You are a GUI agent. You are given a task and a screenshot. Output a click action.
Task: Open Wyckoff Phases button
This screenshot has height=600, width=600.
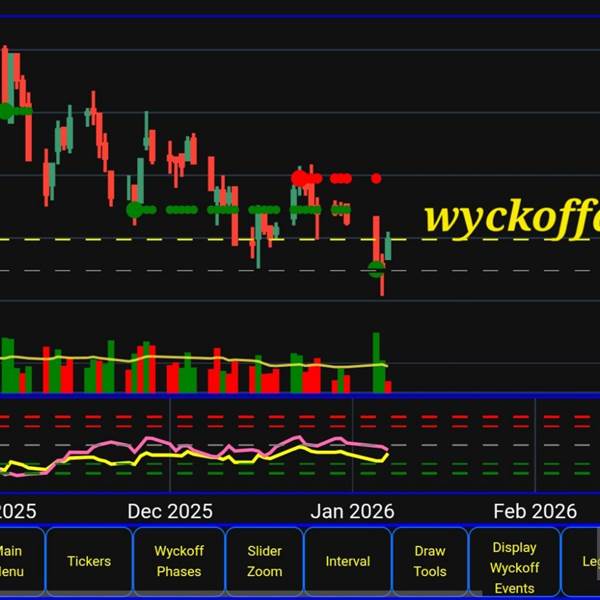click(x=179, y=561)
